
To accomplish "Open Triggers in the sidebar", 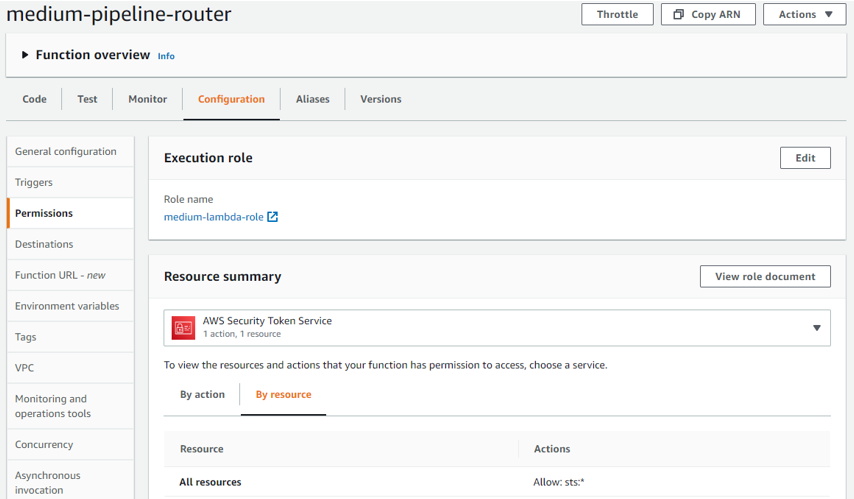I will coord(70,182).
